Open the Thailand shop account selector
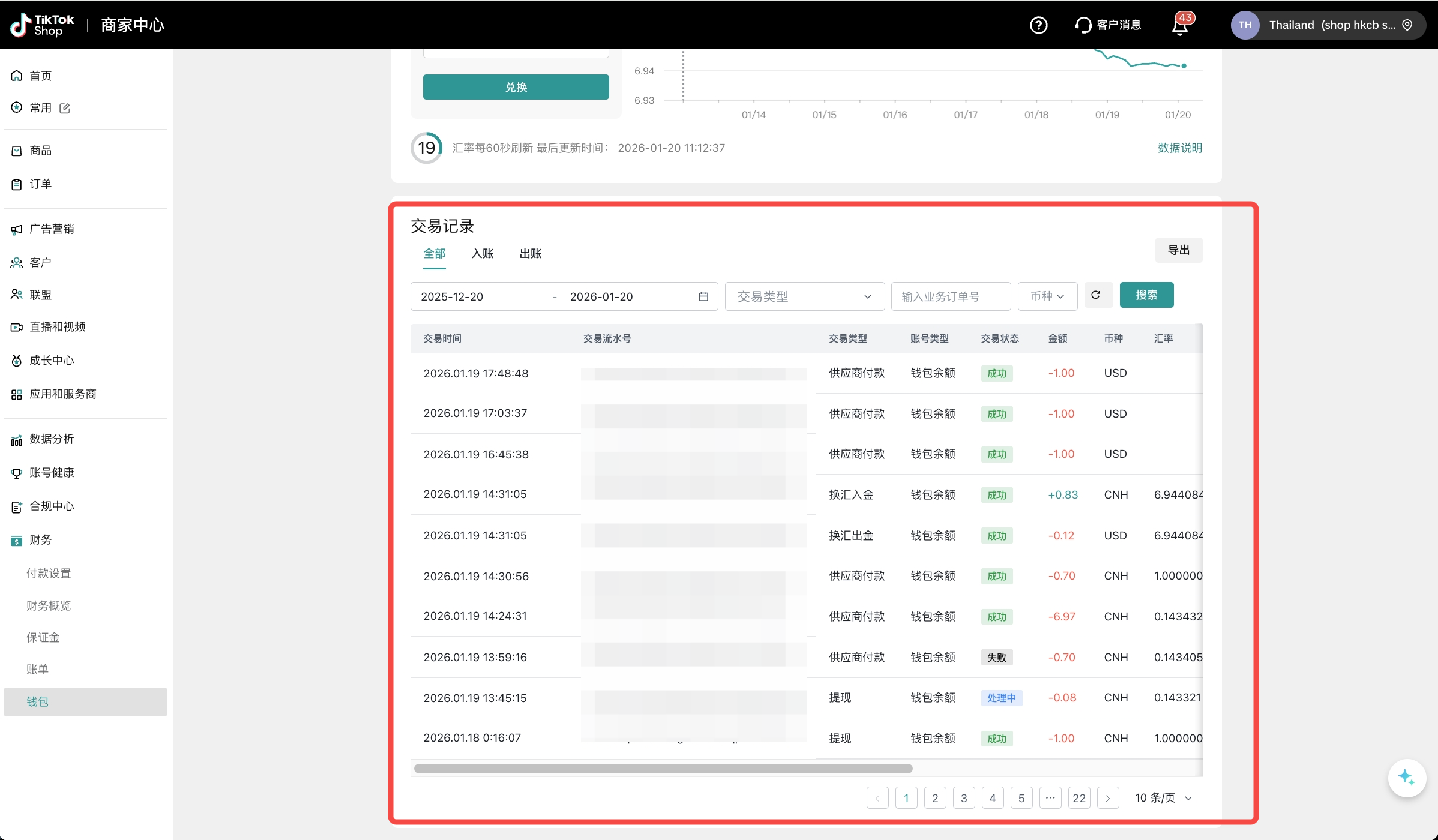Screen dimensions: 1438x840 point(1328,25)
